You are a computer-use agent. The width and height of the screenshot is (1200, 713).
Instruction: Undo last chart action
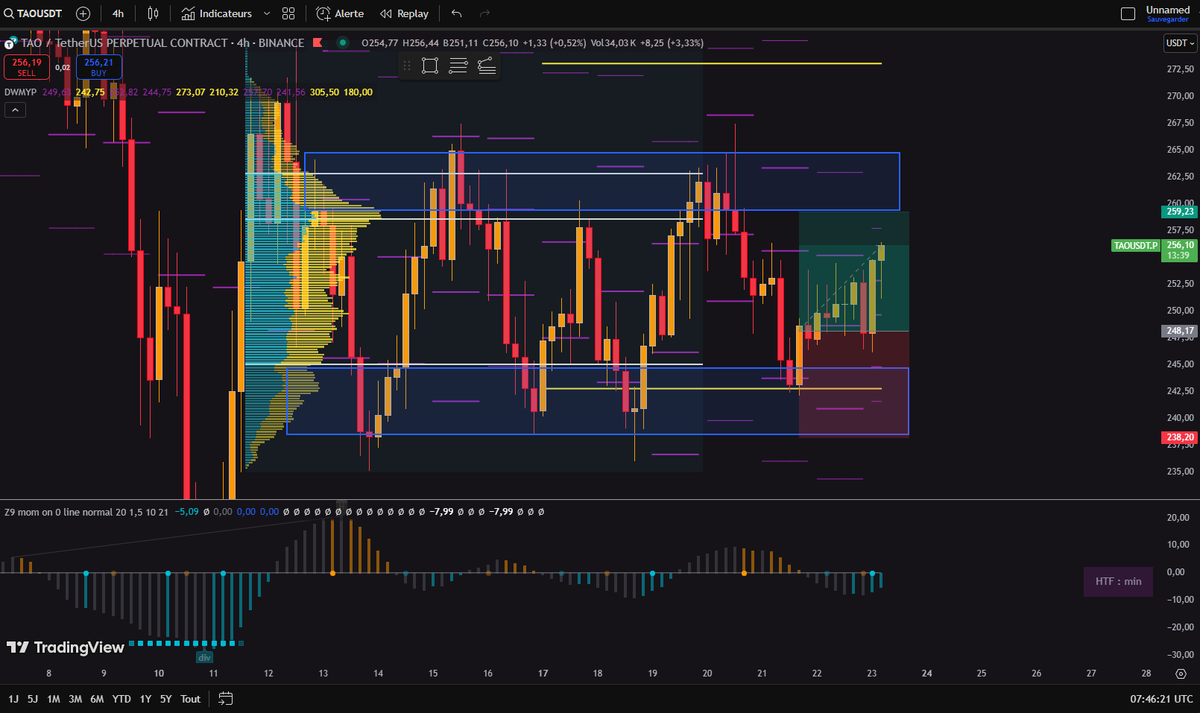coord(457,14)
